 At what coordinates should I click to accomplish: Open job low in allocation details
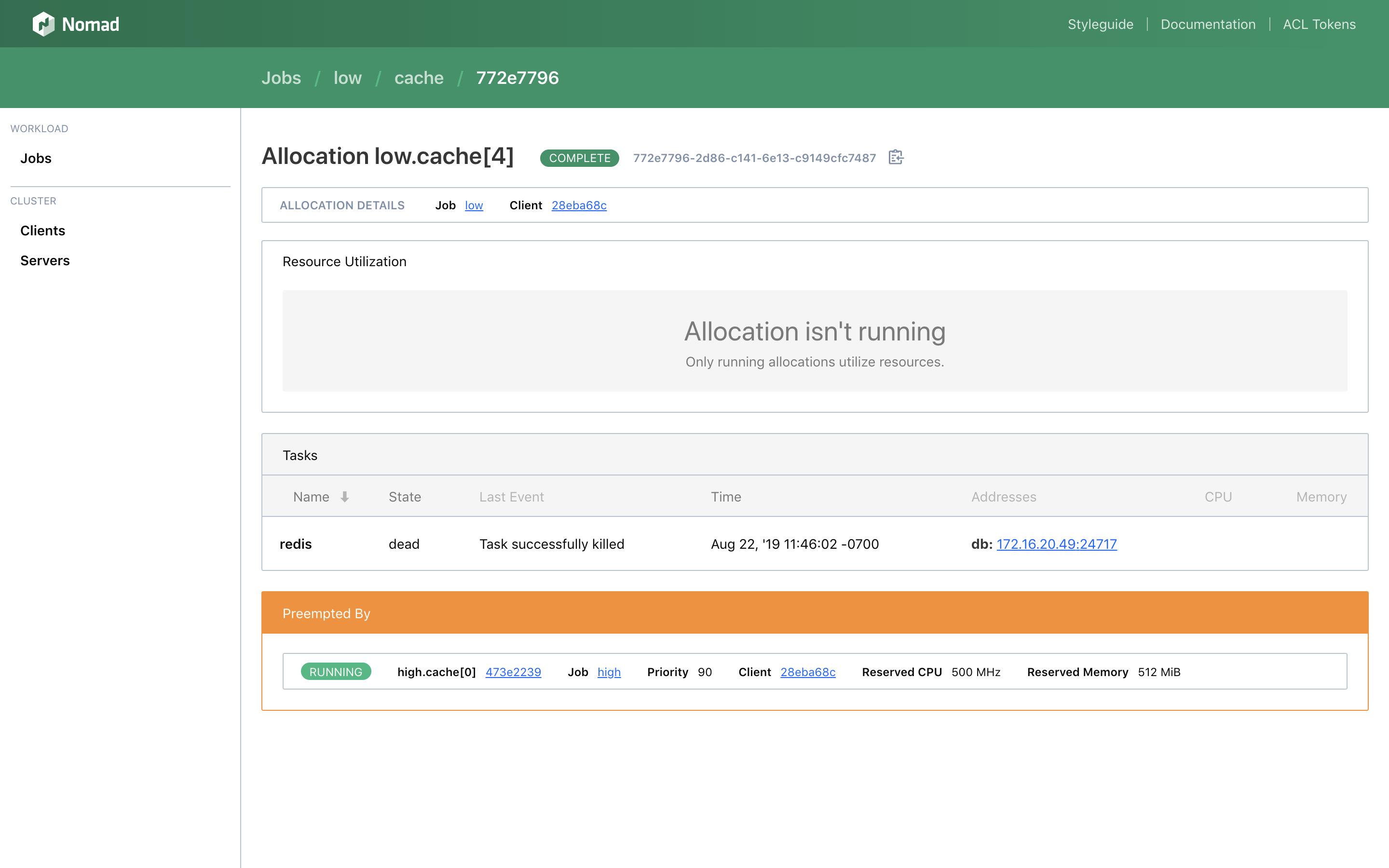pyautogui.click(x=474, y=205)
